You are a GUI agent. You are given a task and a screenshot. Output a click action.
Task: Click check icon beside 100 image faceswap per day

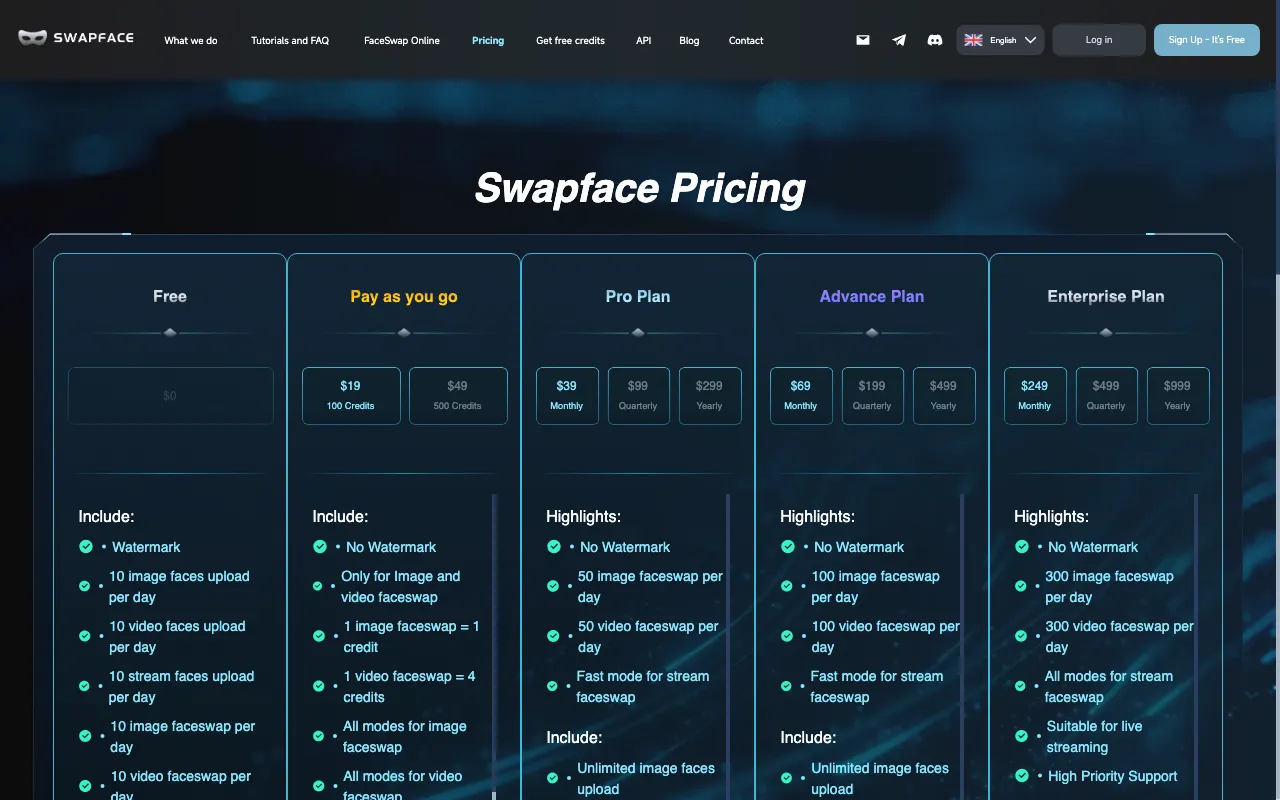tap(787, 586)
